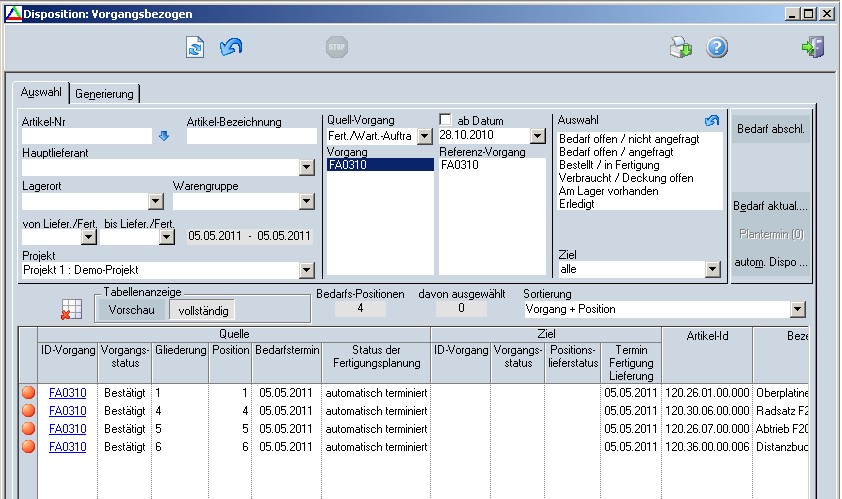Screen dimensions: 842x499
Task: Enable the 'ab Datum' checkbox
Action: tap(446, 120)
